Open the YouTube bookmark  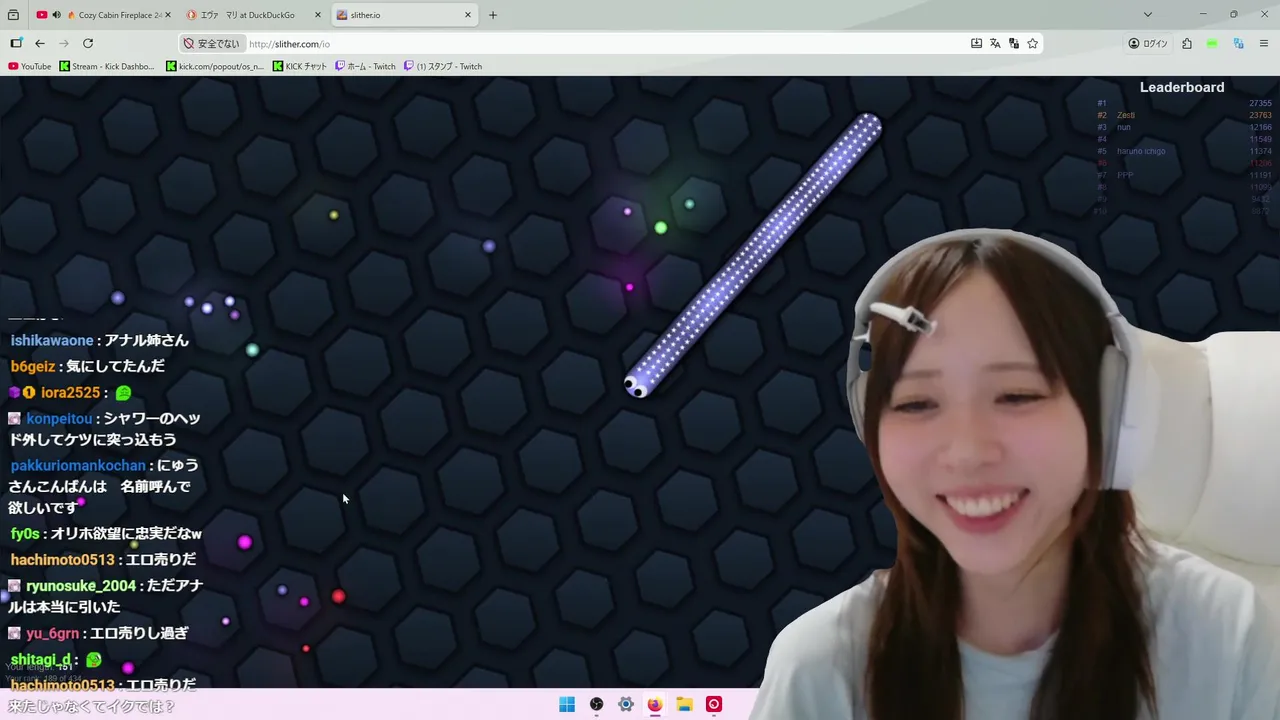pyautogui.click(x=29, y=66)
